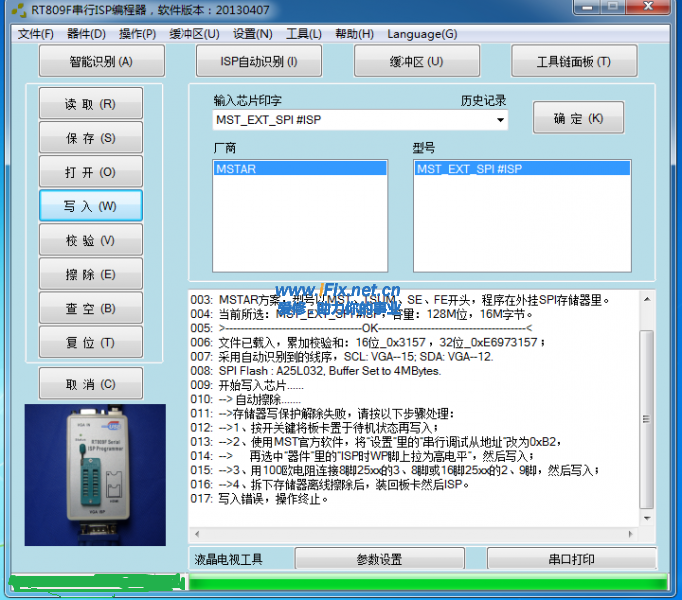Viewport: 682px width, 600px height.
Task: Click the 取消 (C) cancel button
Action: coord(90,384)
